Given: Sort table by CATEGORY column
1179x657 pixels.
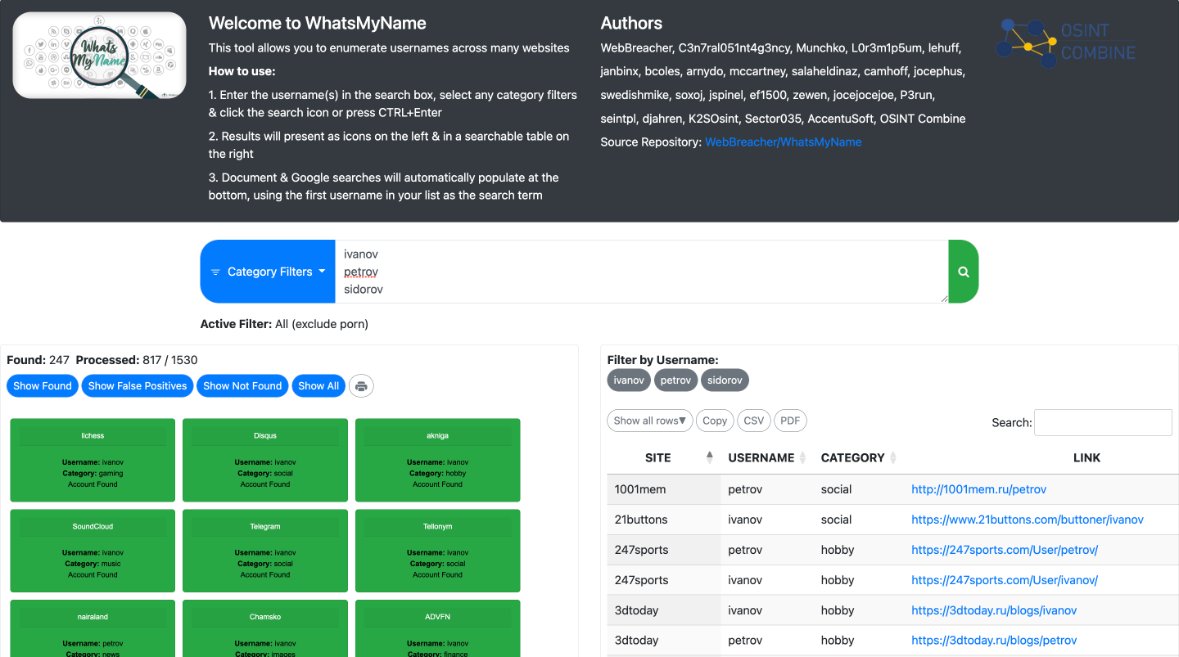Looking at the screenshot, I should [x=858, y=457].
